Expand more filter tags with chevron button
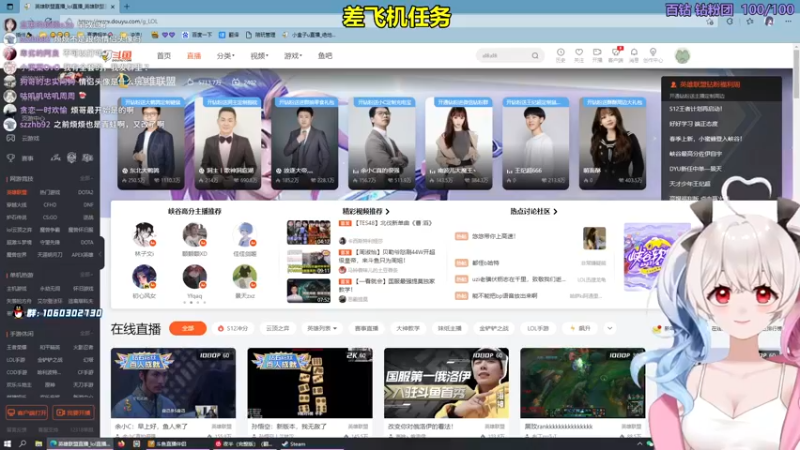800x450 pixels. [610, 329]
